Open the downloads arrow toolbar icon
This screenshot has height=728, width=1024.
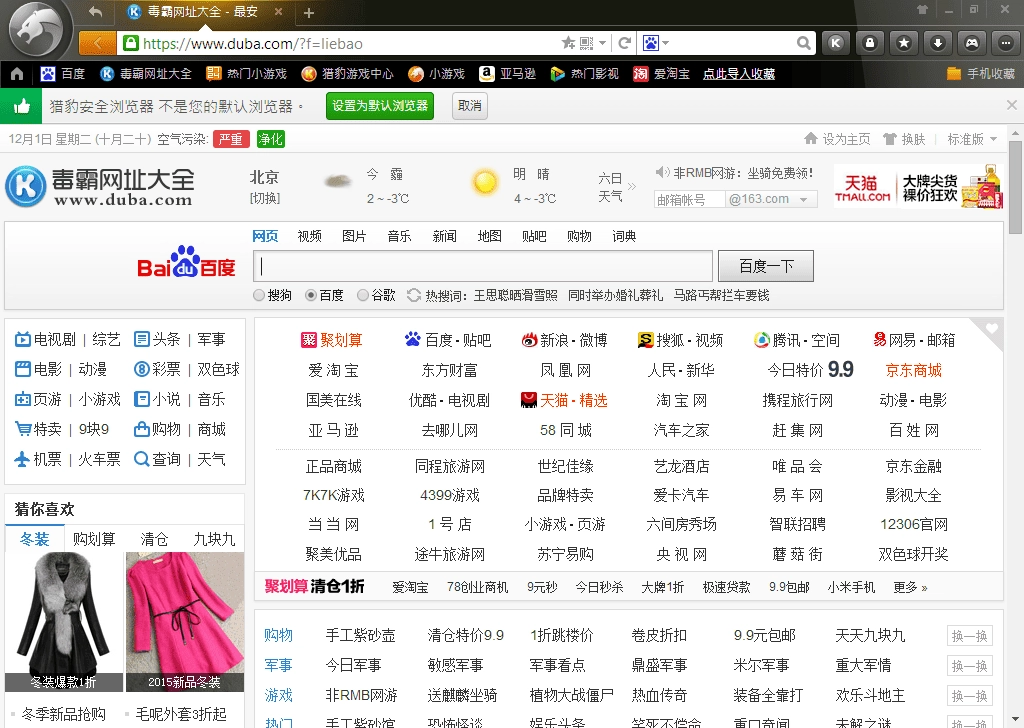(938, 43)
